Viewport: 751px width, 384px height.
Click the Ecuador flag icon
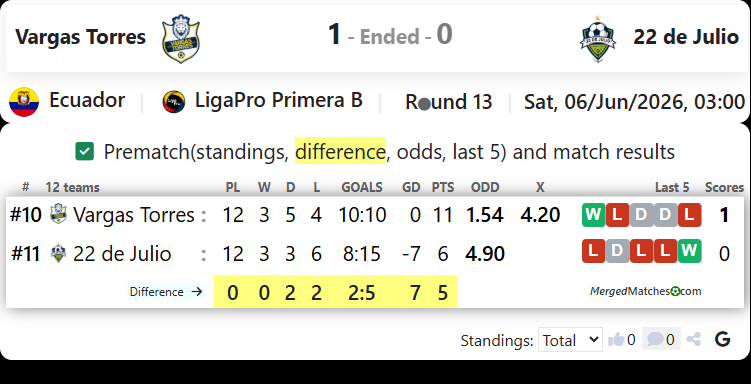[24, 102]
